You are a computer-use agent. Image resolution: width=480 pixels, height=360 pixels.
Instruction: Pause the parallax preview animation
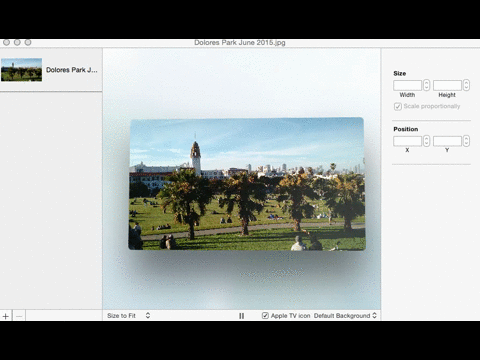pyautogui.click(x=242, y=316)
